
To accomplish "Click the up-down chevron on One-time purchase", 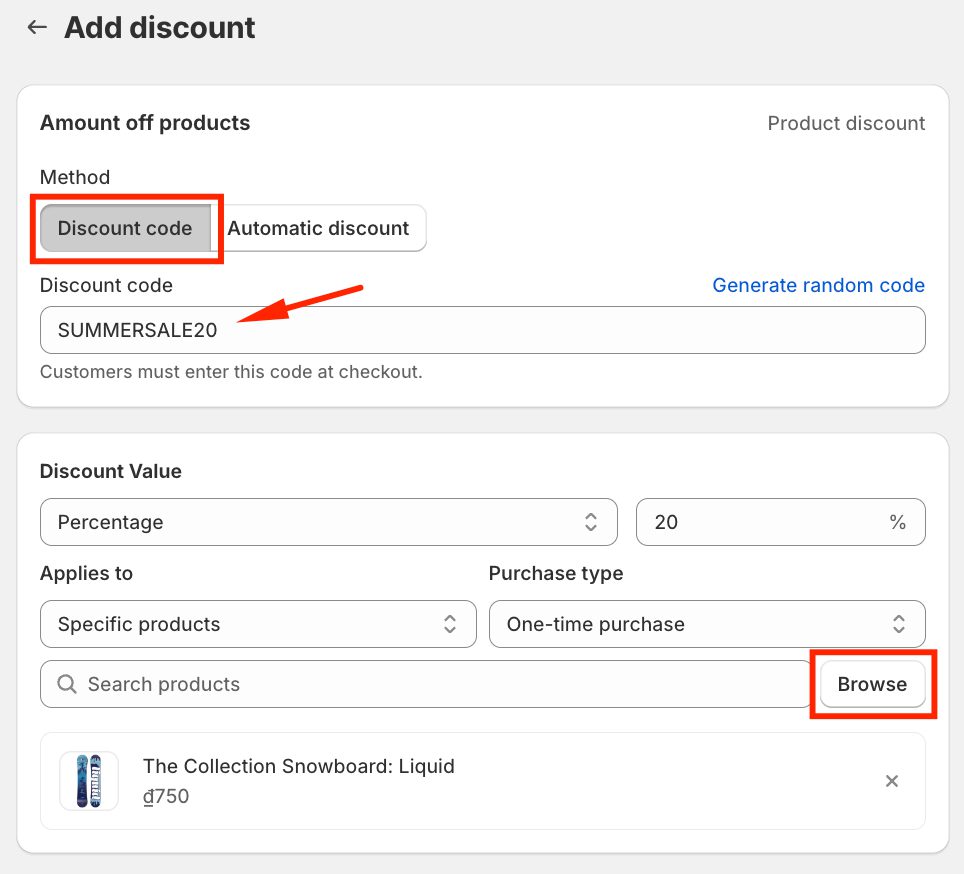I will point(899,624).
